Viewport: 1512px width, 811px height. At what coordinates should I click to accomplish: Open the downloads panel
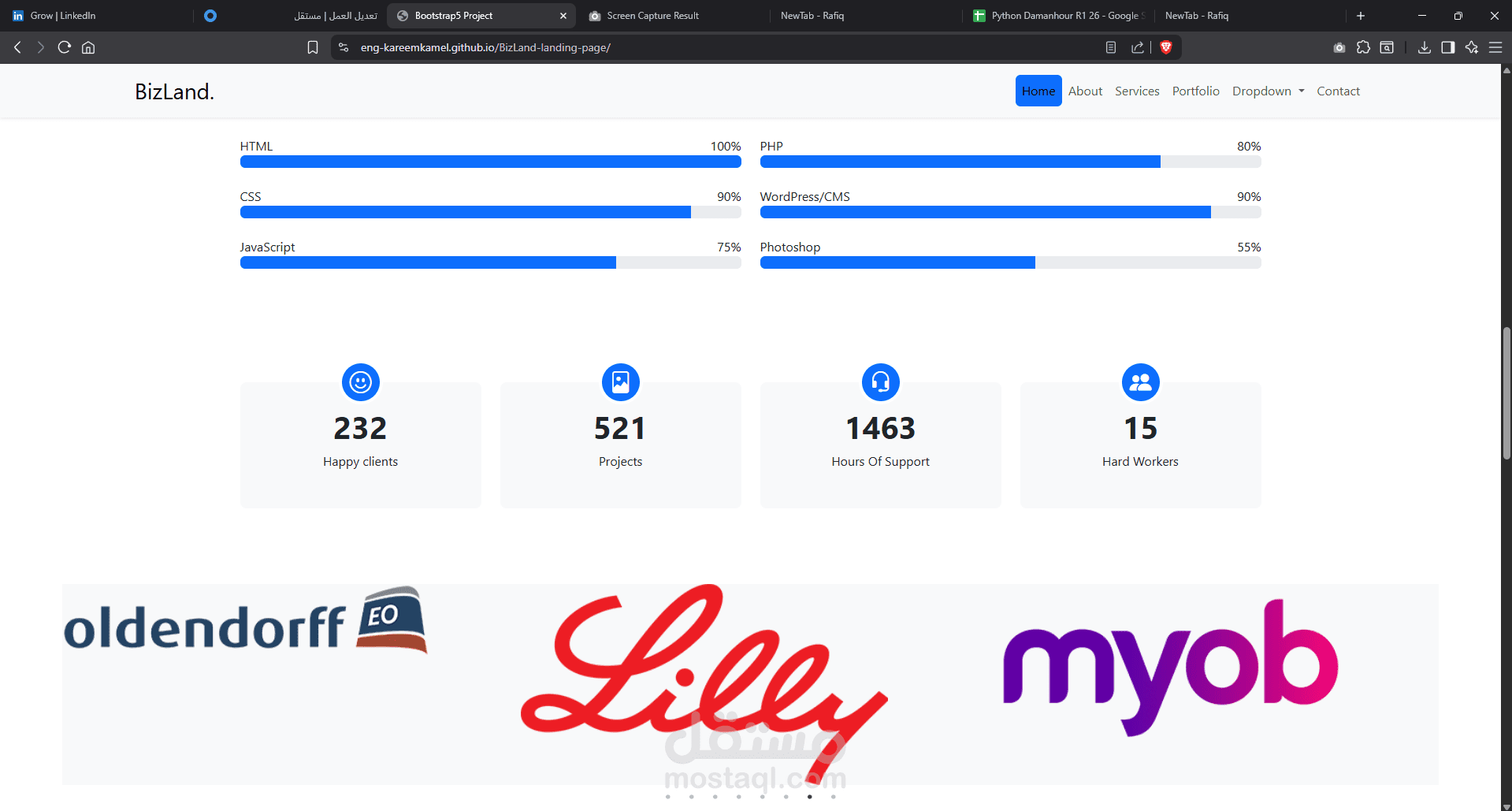[x=1425, y=47]
